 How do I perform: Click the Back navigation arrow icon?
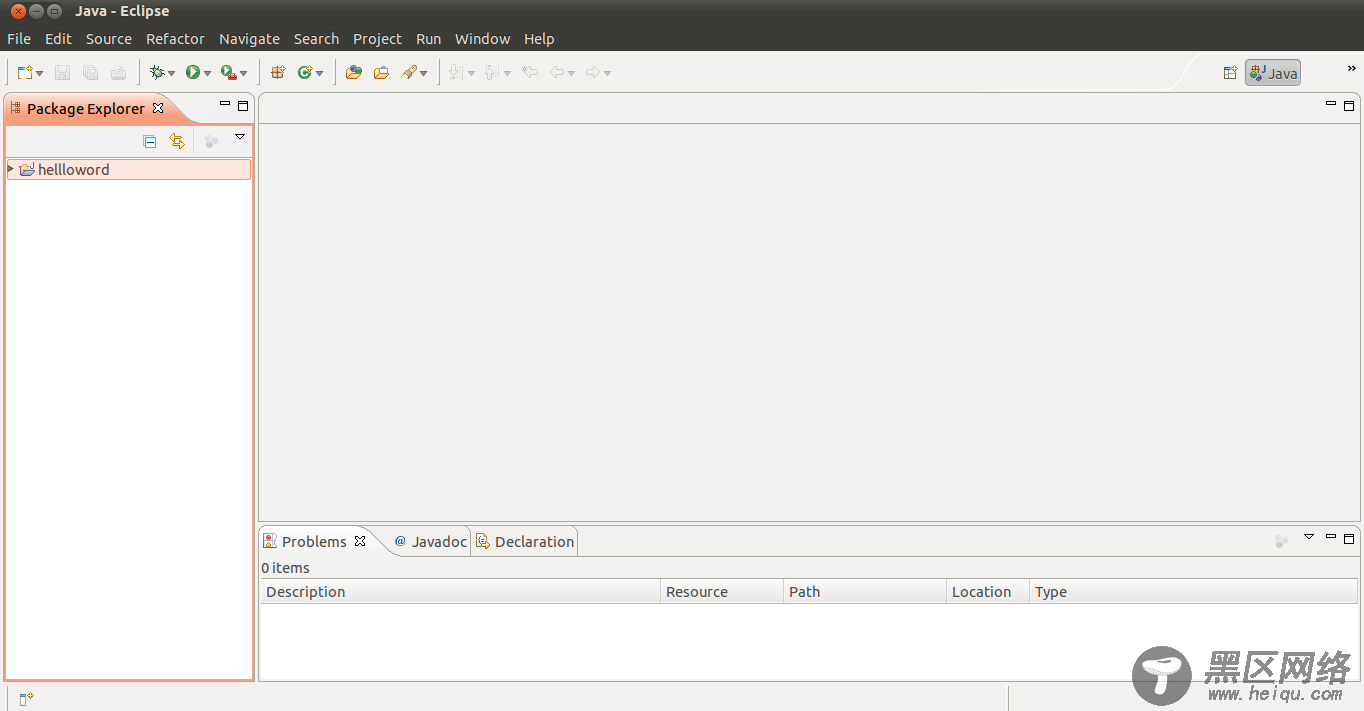click(x=557, y=72)
